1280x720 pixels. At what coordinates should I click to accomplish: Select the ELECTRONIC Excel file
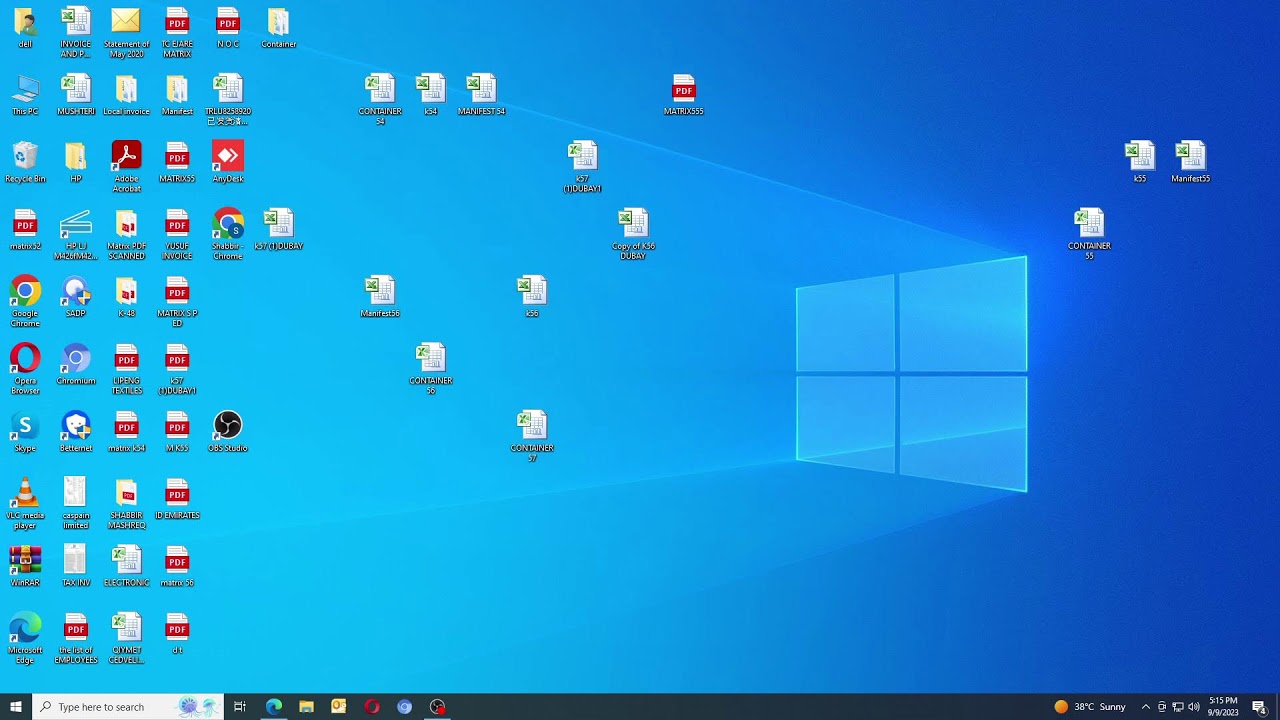point(127,566)
